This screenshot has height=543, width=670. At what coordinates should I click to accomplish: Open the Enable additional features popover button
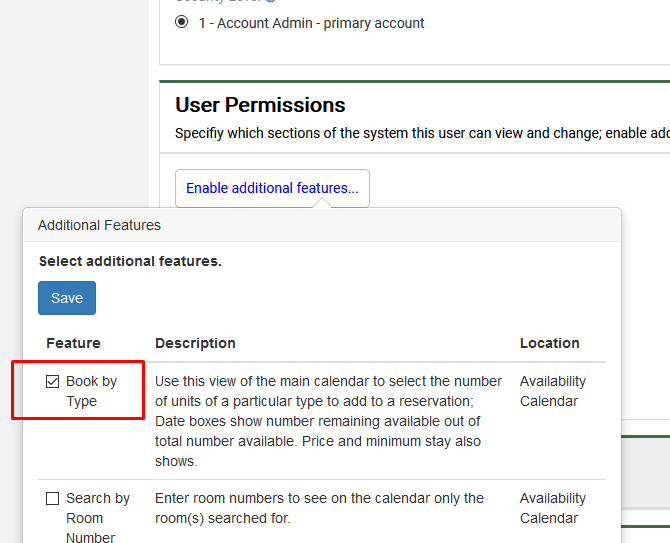pos(272,188)
